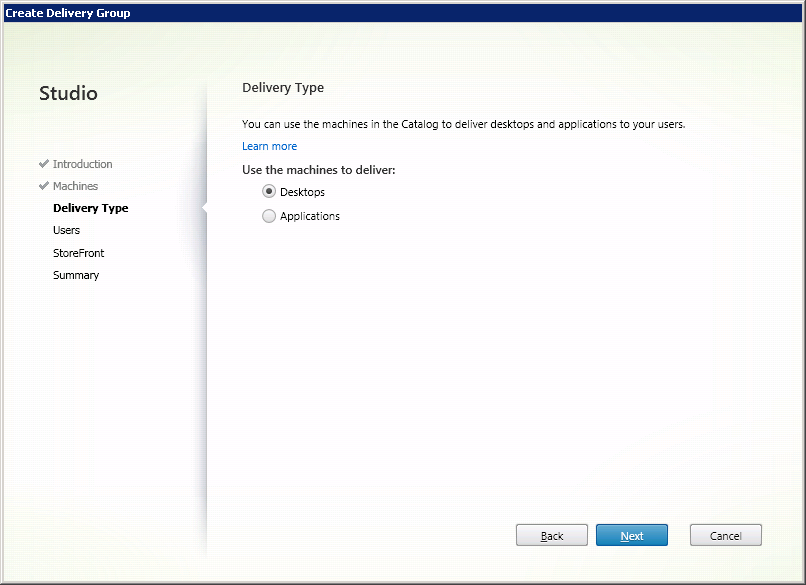The height and width of the screenshot is (585, 806).
Task: Click the Back button
Action: [x=552, y=536]
